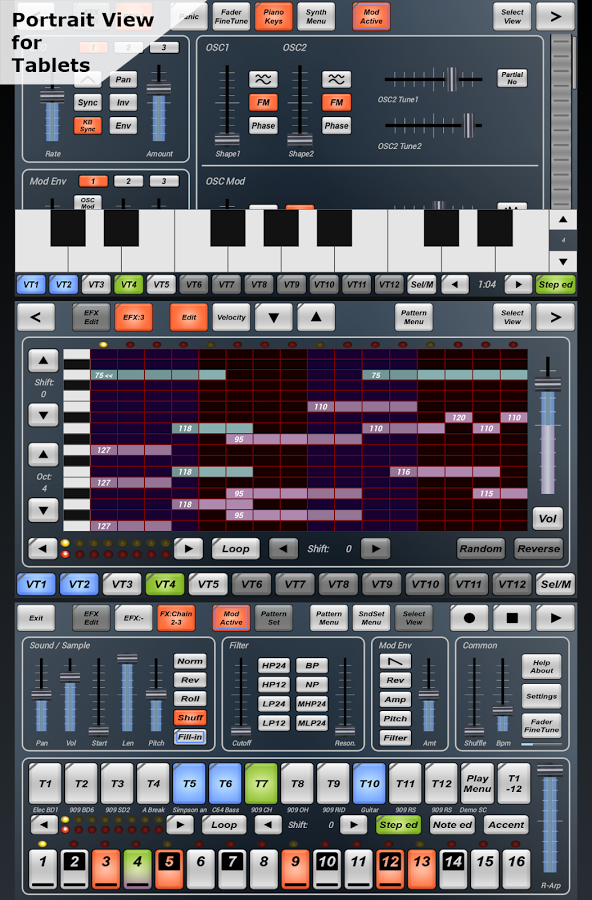This screenshot has width=592, height=900.
Task: Toggle Mod Active in the synth toolbar
Action: (372, 16)
